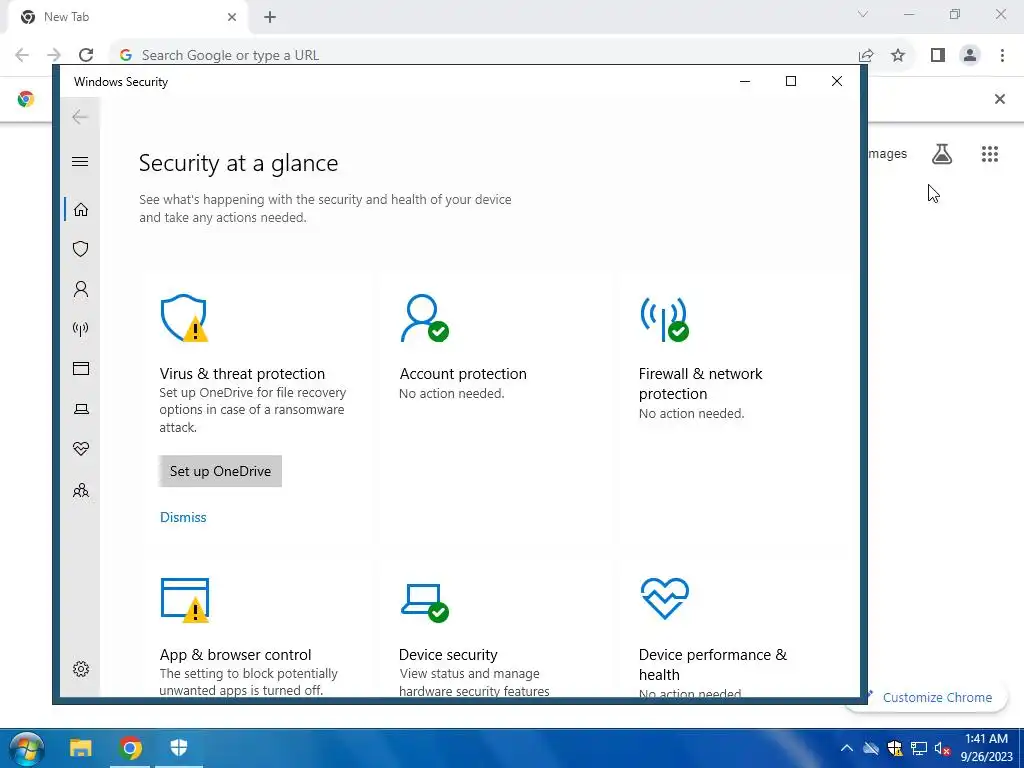1024x768 pixels.
Task: Click the Account protection tile icon
Action: click(x=424, y=318)
